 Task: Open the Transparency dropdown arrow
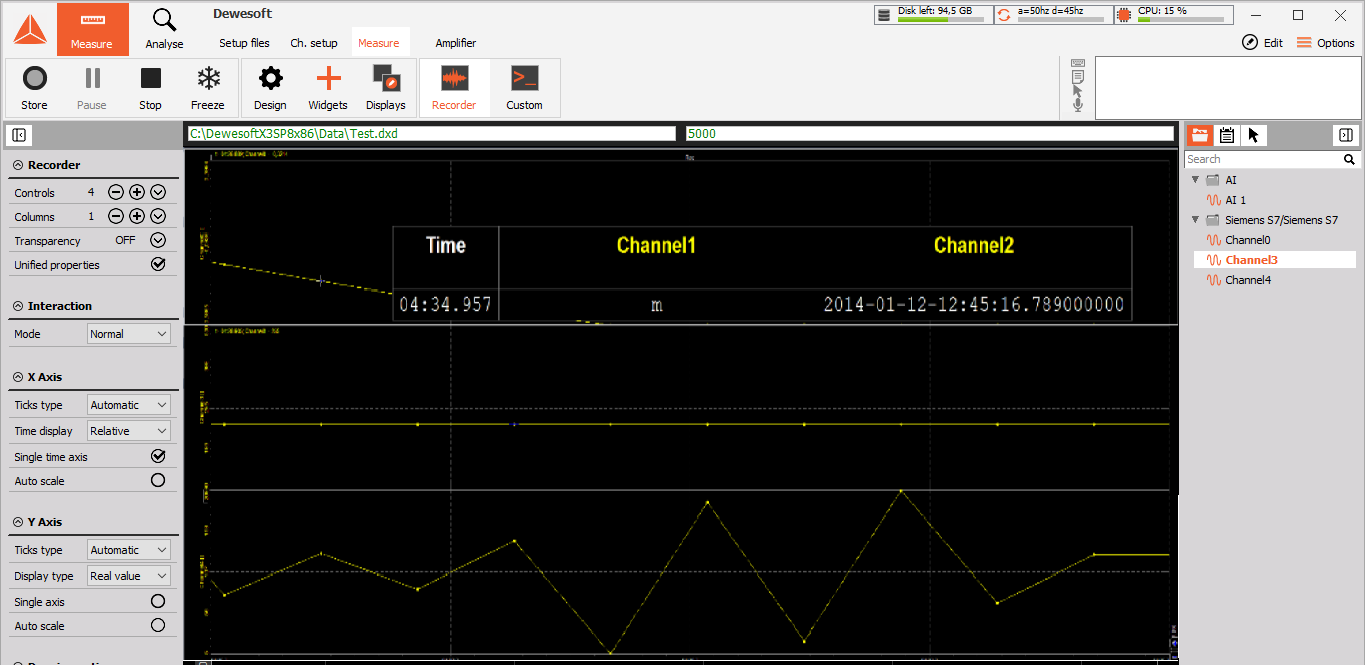pos(158,240)
